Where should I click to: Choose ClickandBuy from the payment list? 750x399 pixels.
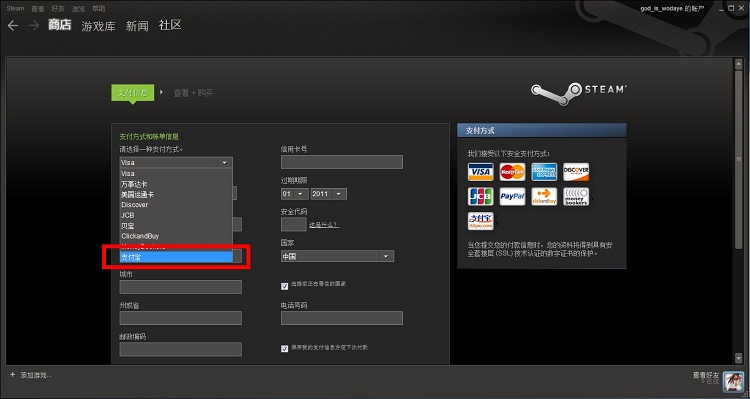[176, 236]
